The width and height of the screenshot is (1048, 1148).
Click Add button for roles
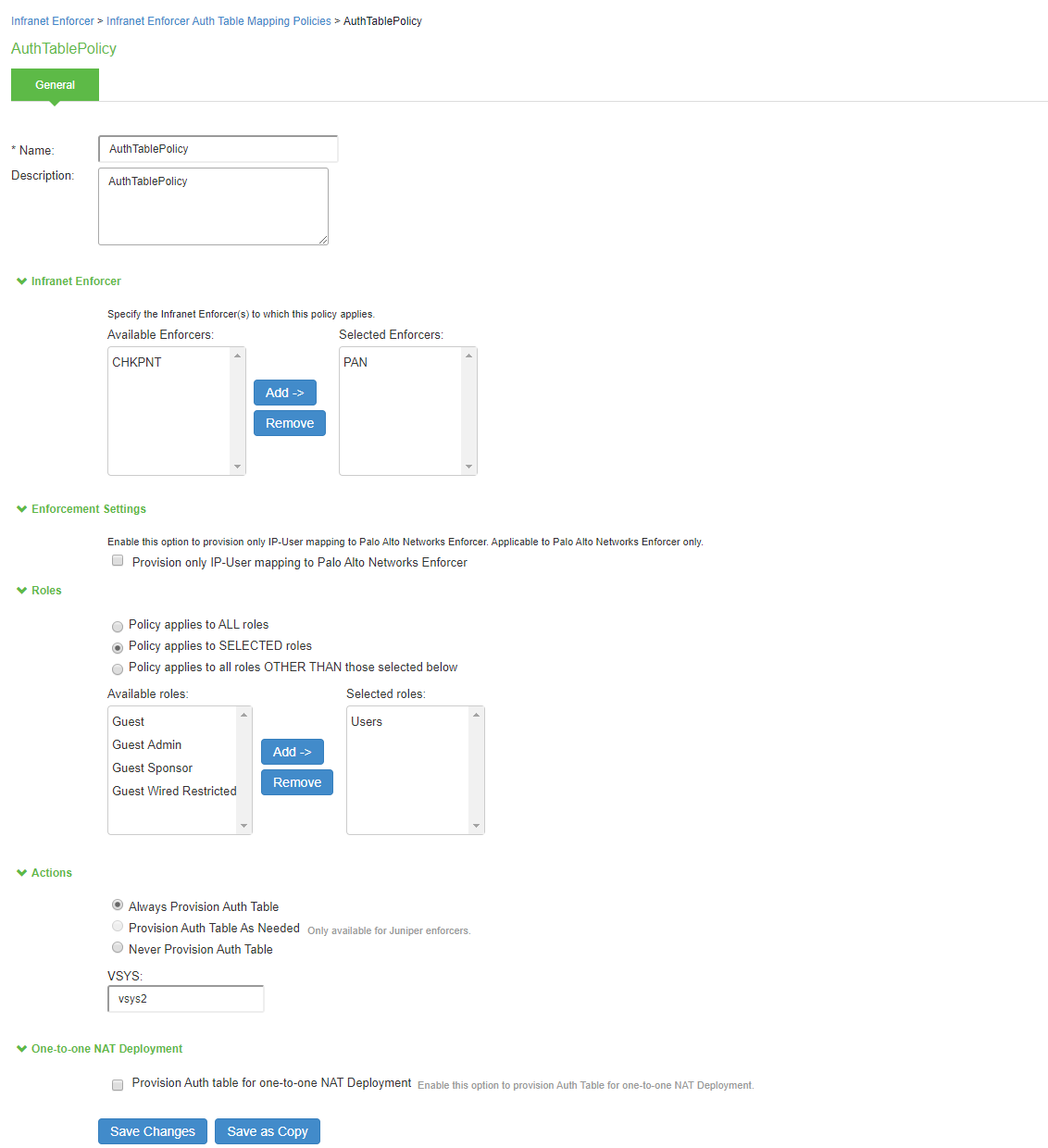click(x=293, y=752)
